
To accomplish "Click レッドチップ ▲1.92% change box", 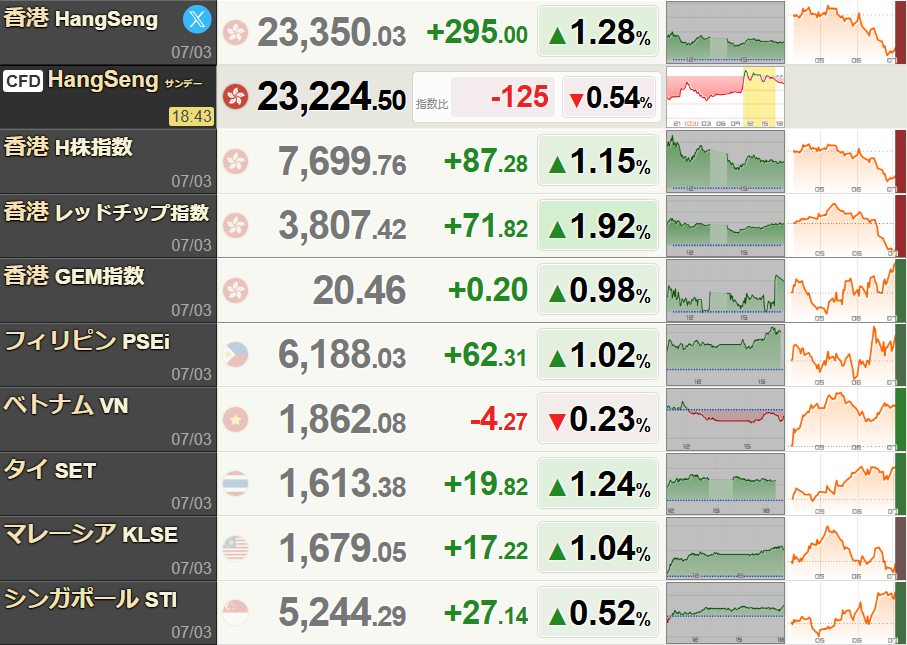I will (x=598, y=225).
